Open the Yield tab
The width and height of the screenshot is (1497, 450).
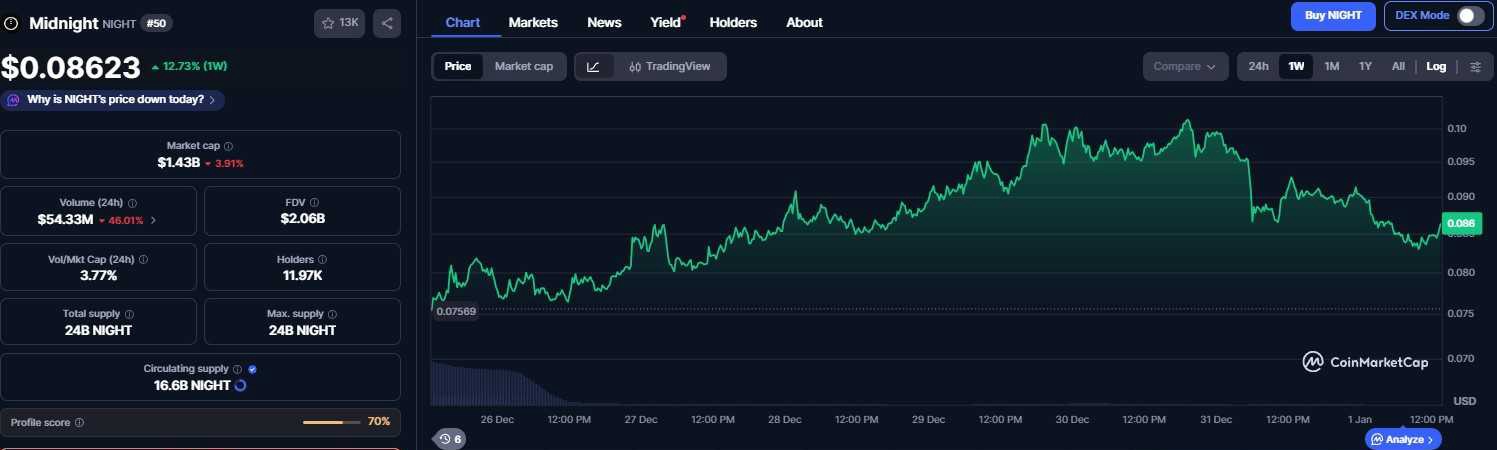click(x=665, y=22)
